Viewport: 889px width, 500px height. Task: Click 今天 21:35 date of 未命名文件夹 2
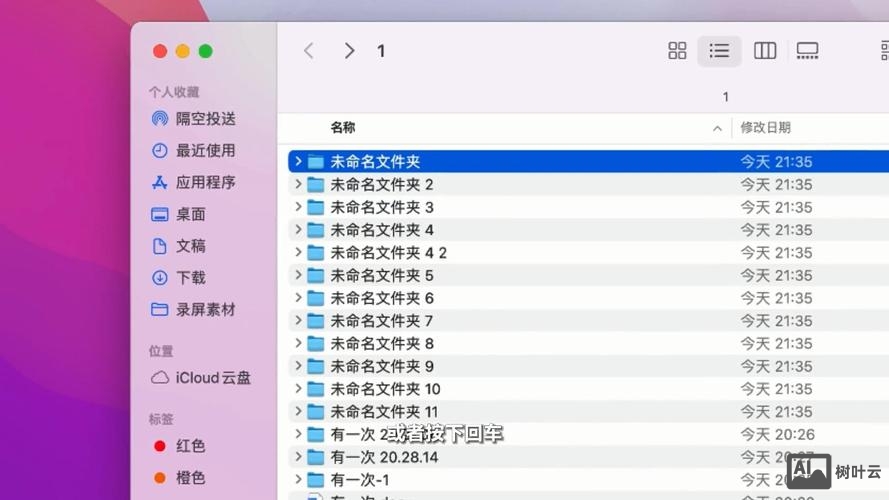pos(776,184)
